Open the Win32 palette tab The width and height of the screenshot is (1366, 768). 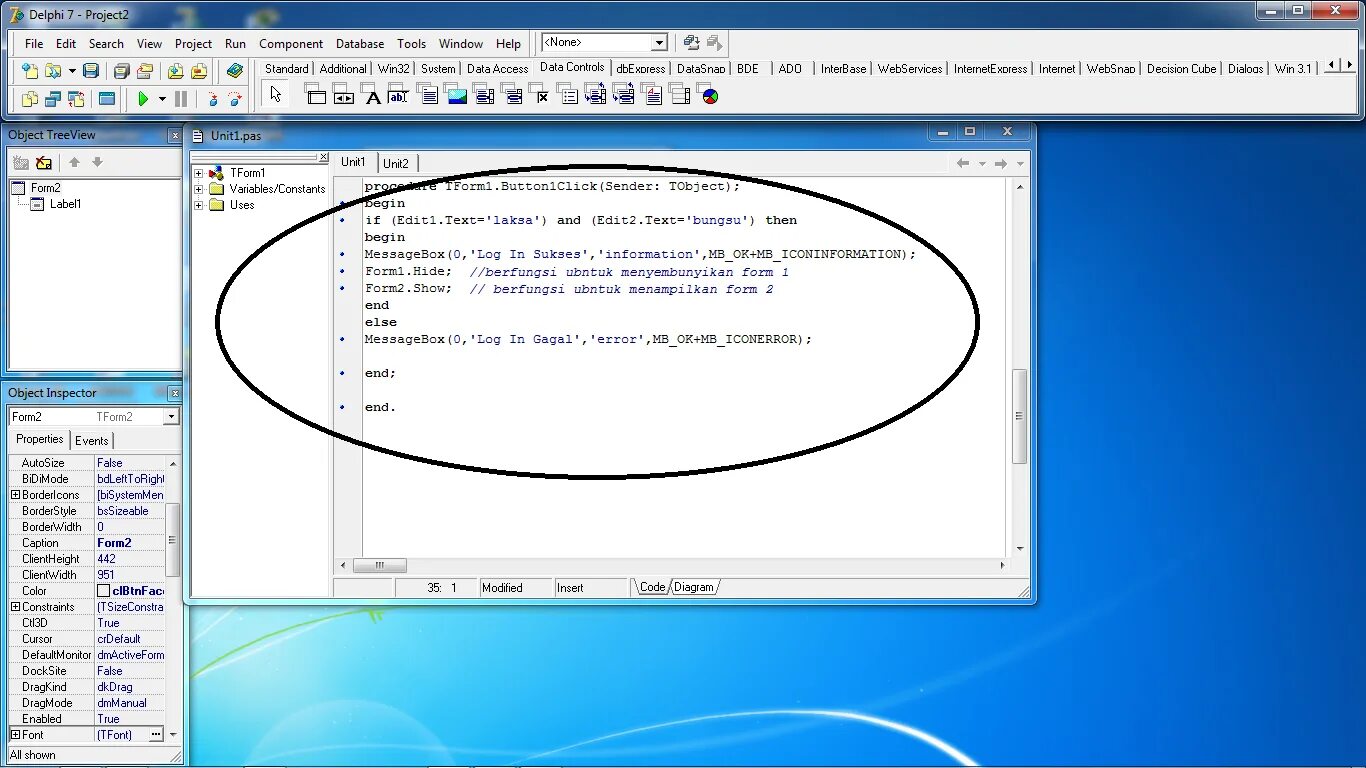pyautogui.click(x=394, y=69)
